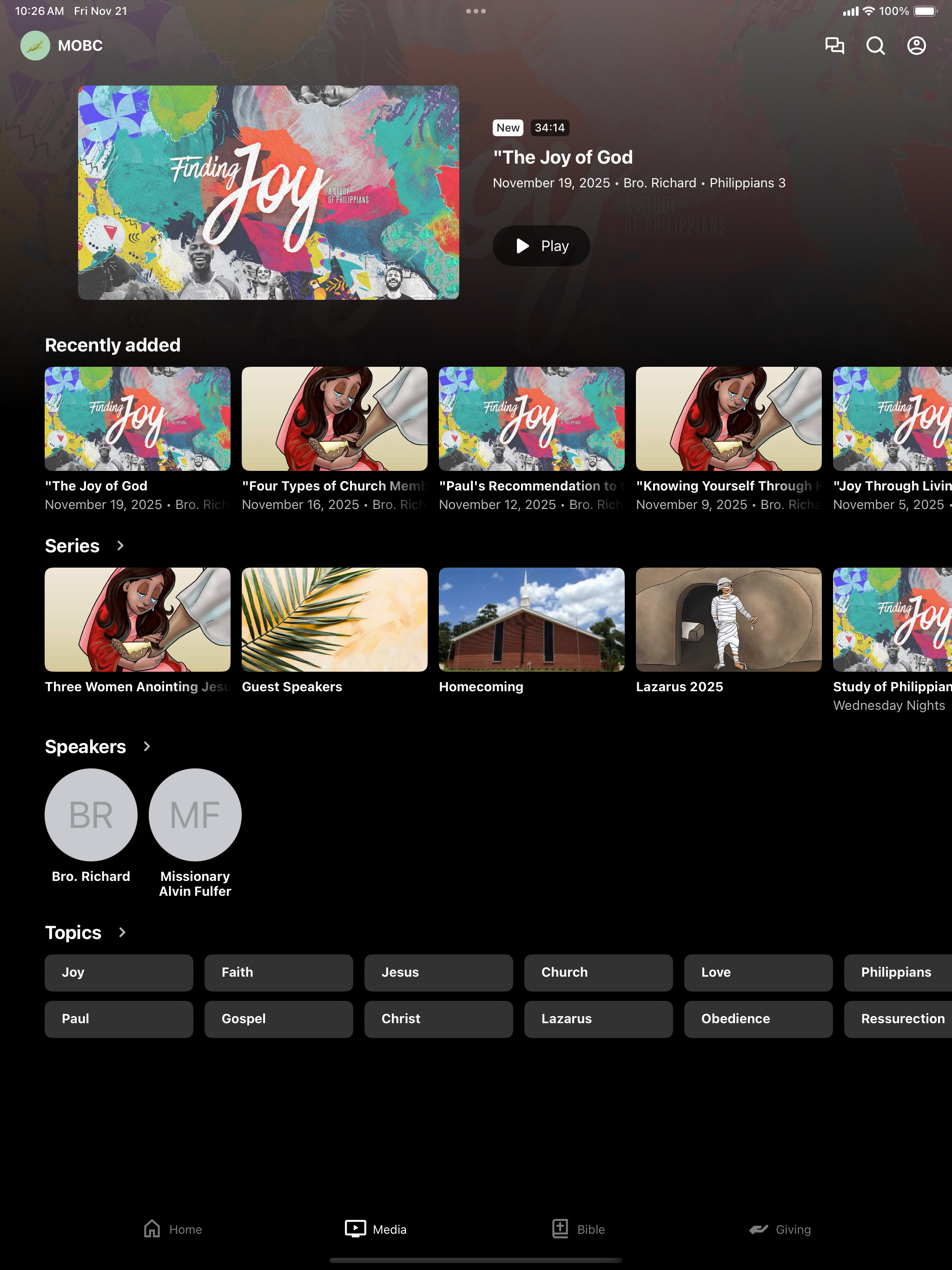Select the Philippians topic
The image size is (952, 1270).
point(898,972)
